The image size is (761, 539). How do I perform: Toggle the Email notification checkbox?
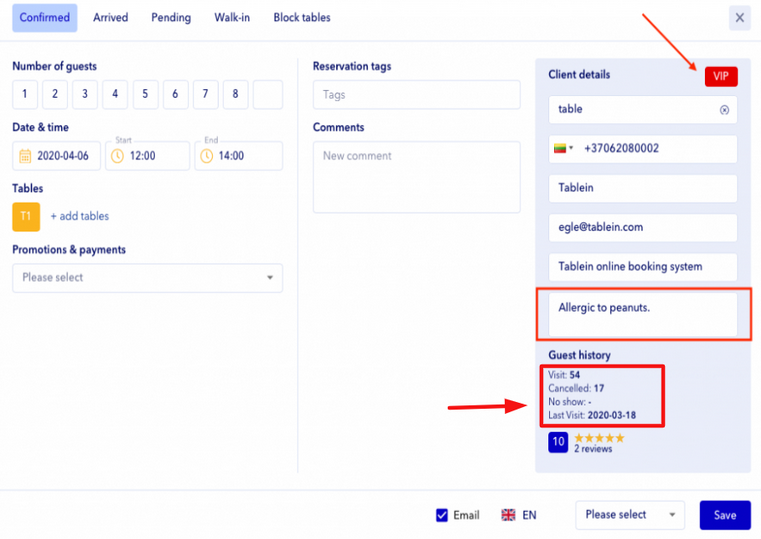pos(442,515)
